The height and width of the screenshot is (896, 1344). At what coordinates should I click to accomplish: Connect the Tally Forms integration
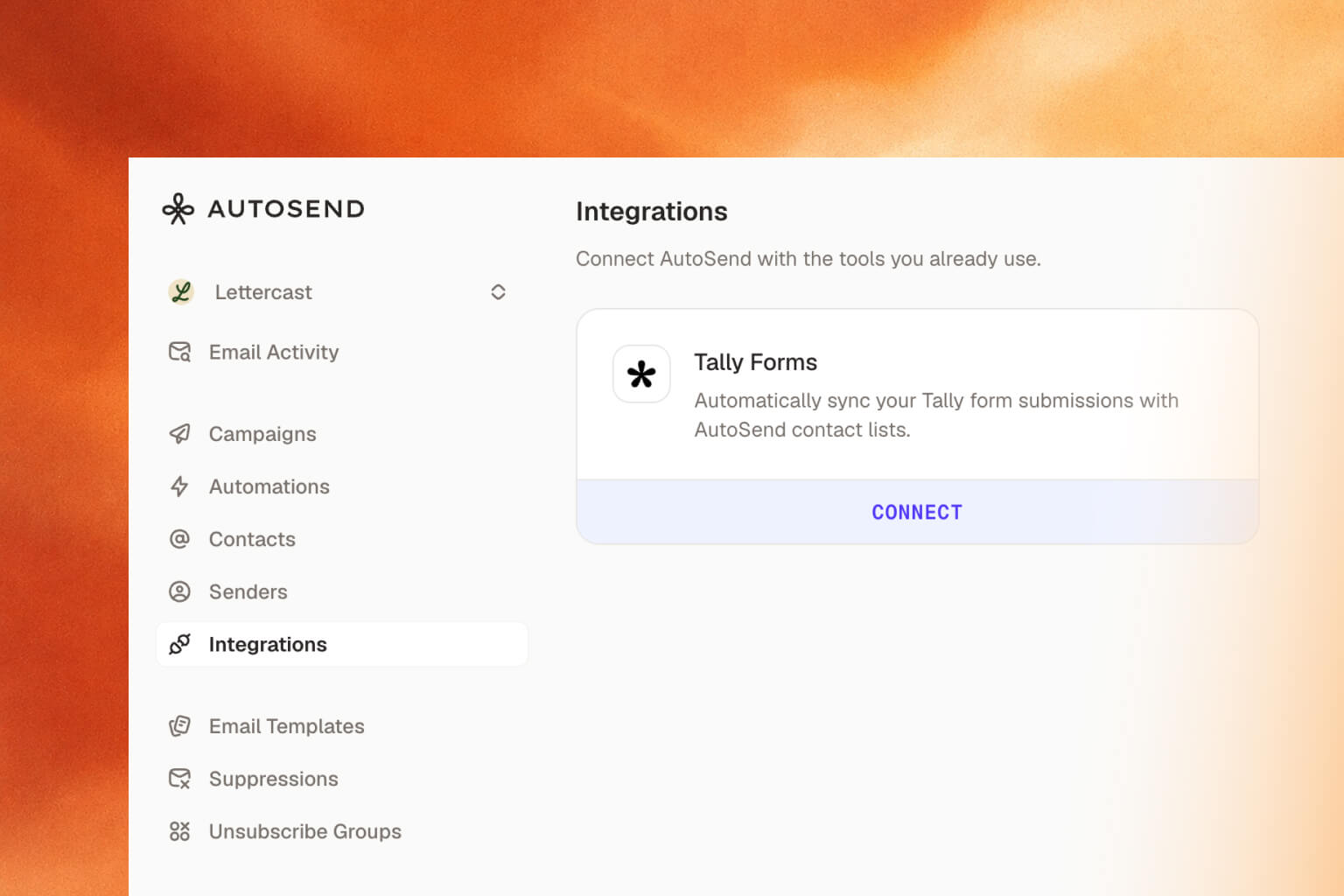pos(917,512)
